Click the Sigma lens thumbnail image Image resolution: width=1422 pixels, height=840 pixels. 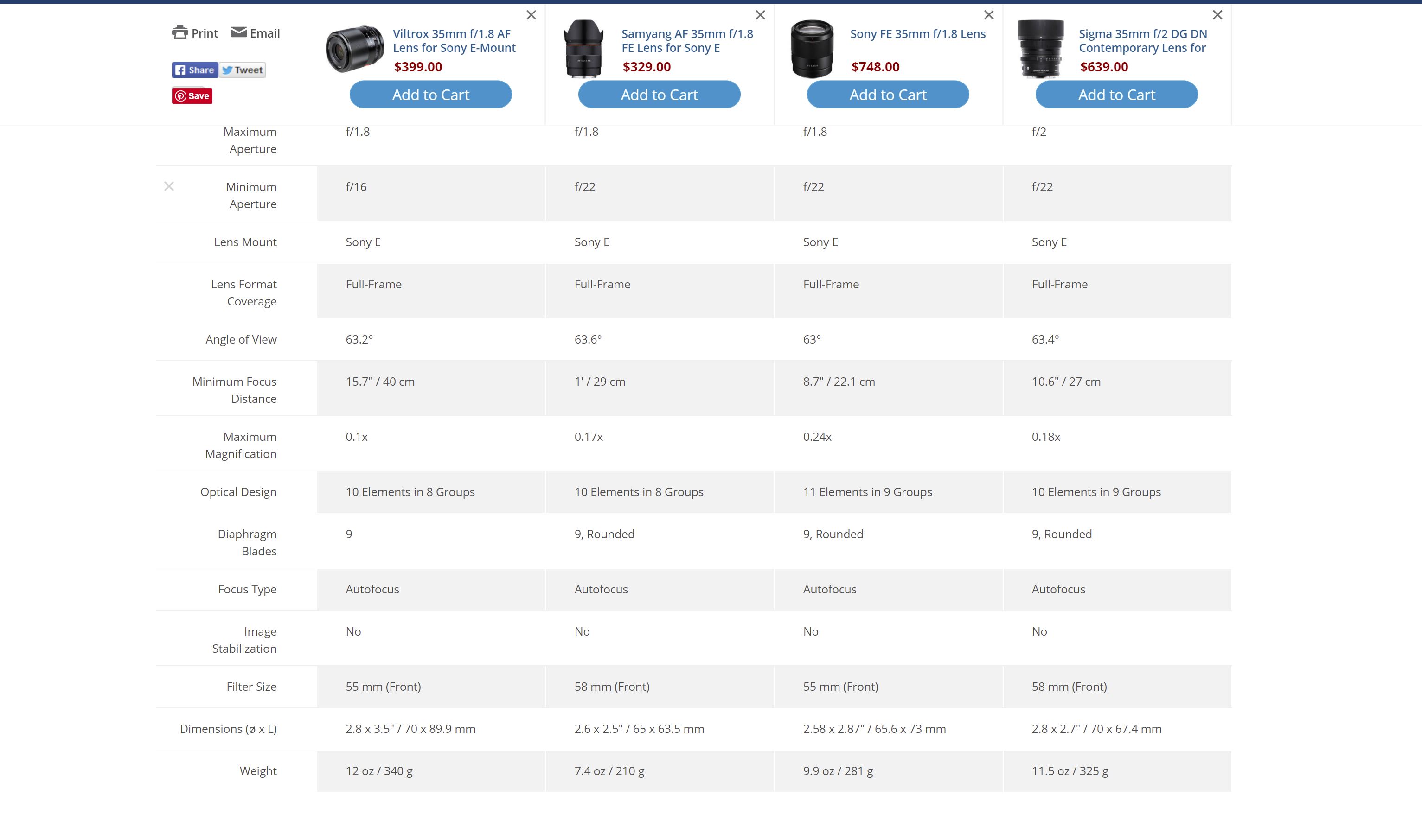point(1040,49)
